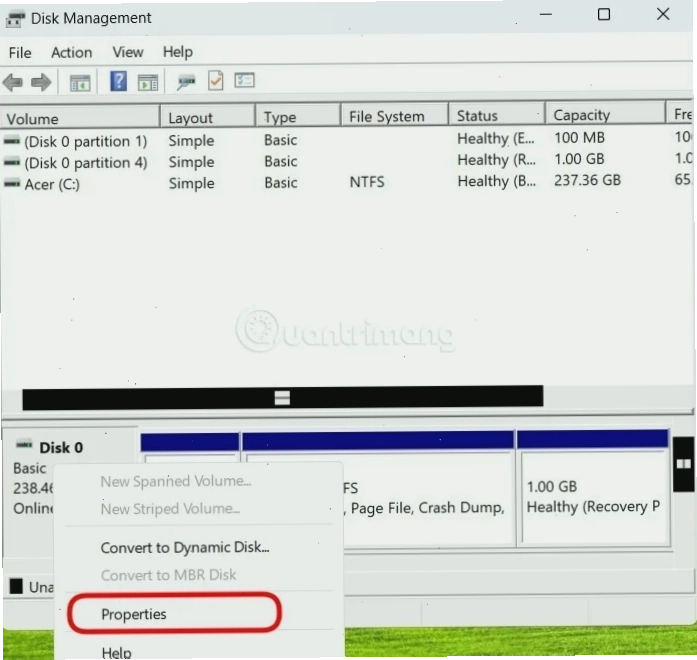Toggle the console tree toolbar icon
This screenshot has width=697, height=660.
[x=80, y=82]
